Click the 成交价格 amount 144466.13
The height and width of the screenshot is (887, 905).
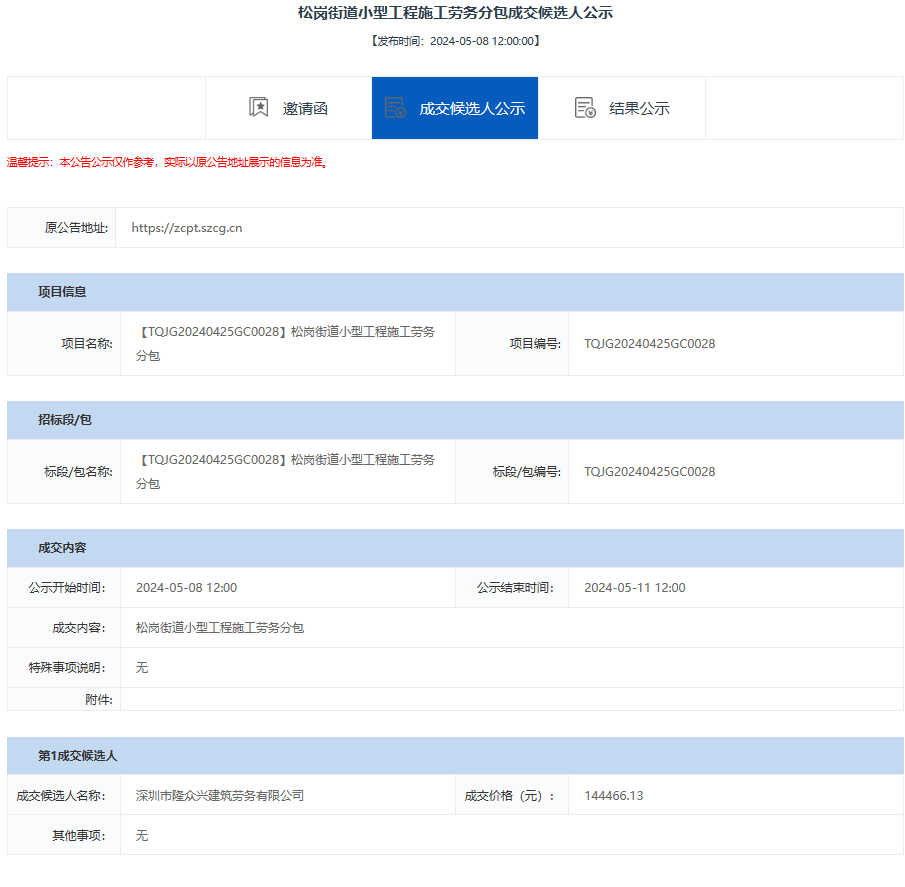614,796
